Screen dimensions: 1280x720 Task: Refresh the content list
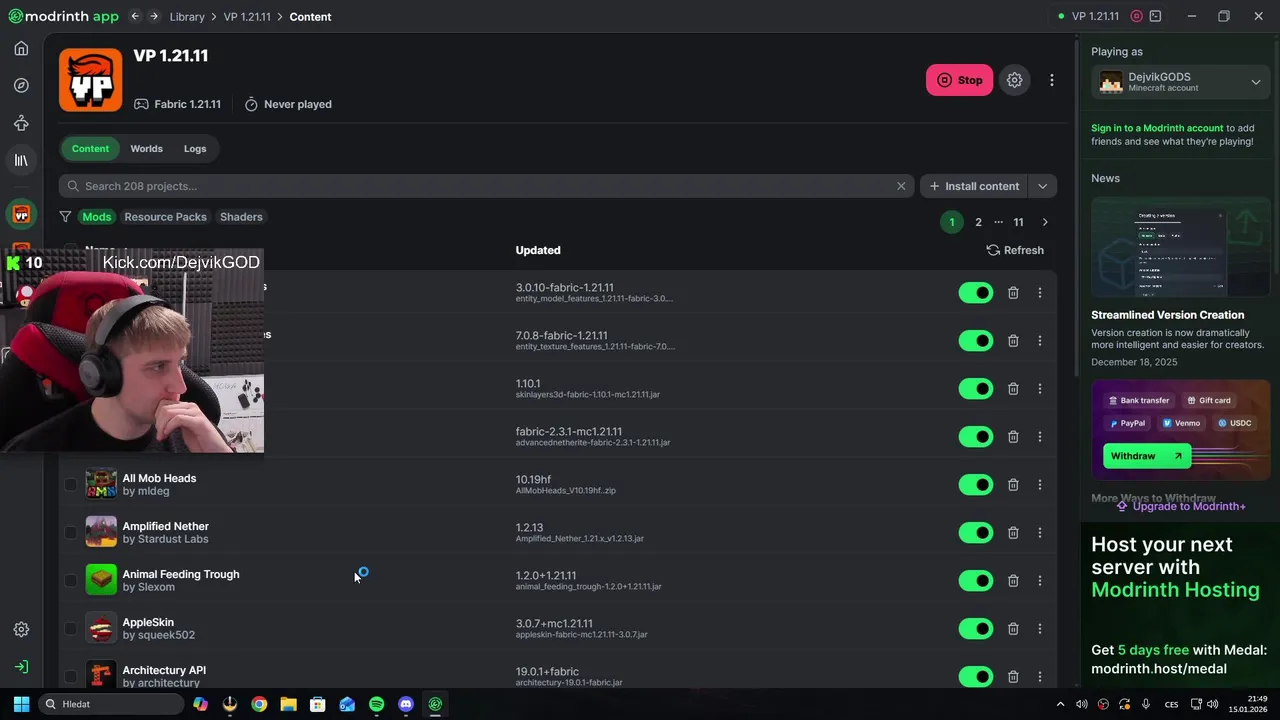[x=1015, y=250]
